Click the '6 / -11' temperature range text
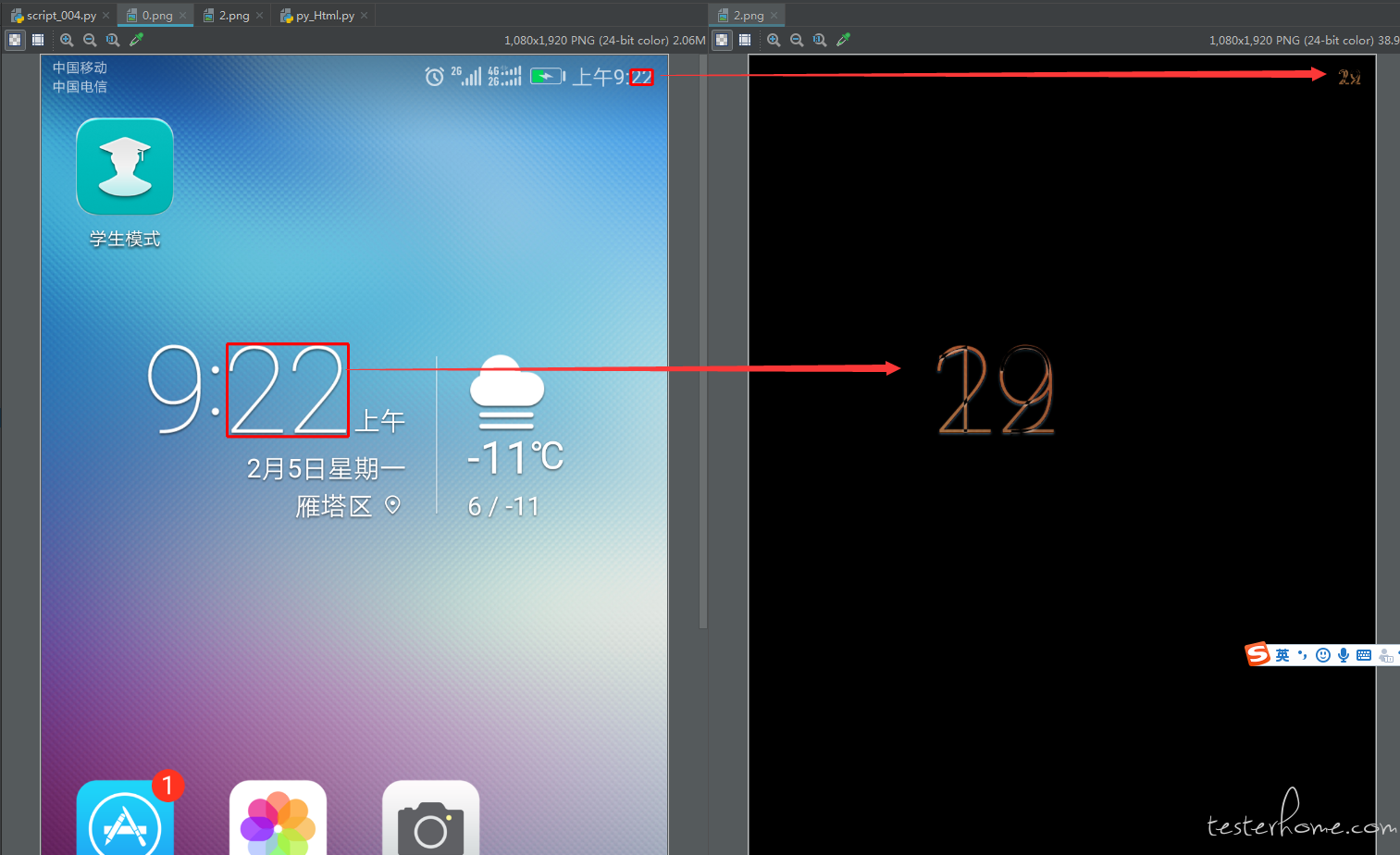Image resolution: width=1400 pixels, height=855 pixels. (503, 506)
